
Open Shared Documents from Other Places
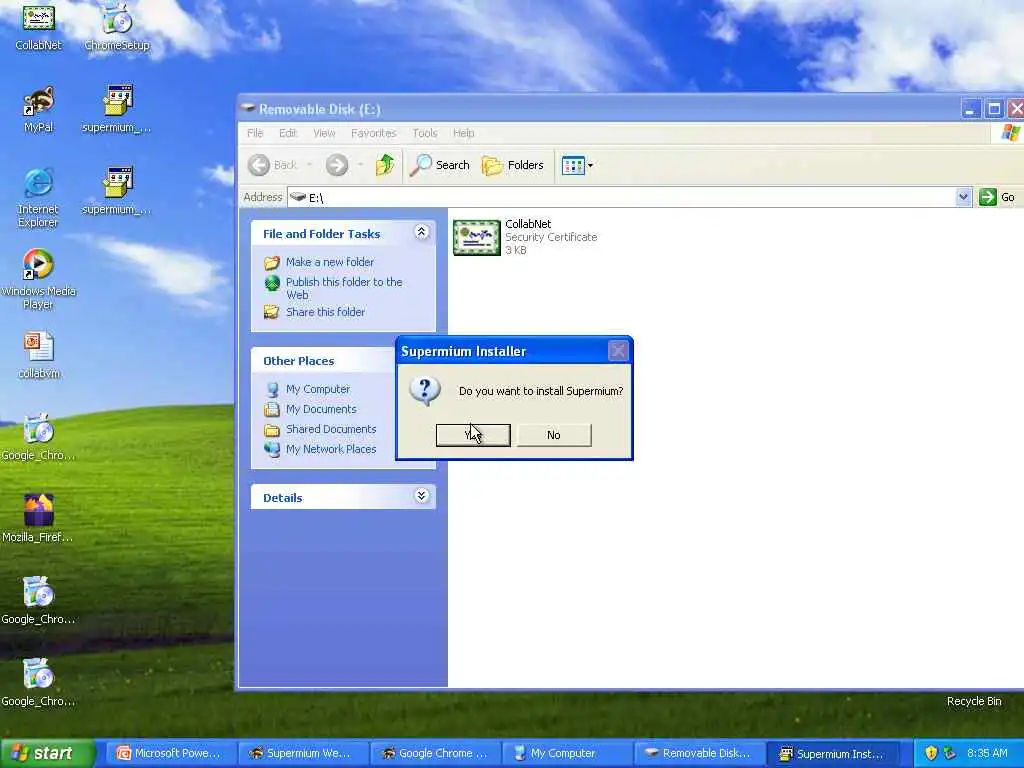click(x=330, y=429)
